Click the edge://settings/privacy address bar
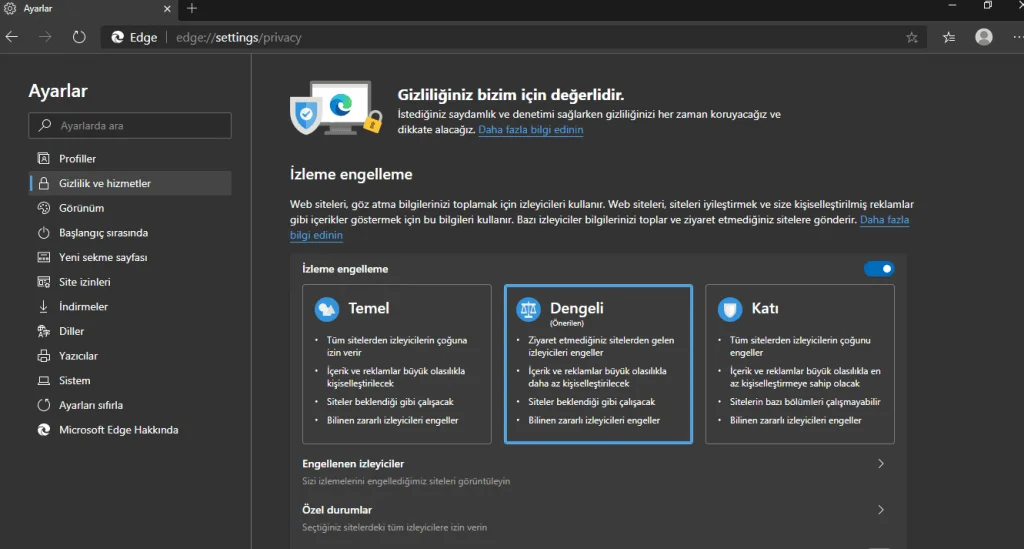Screen dimensions: 1024x549 (500, 37)
